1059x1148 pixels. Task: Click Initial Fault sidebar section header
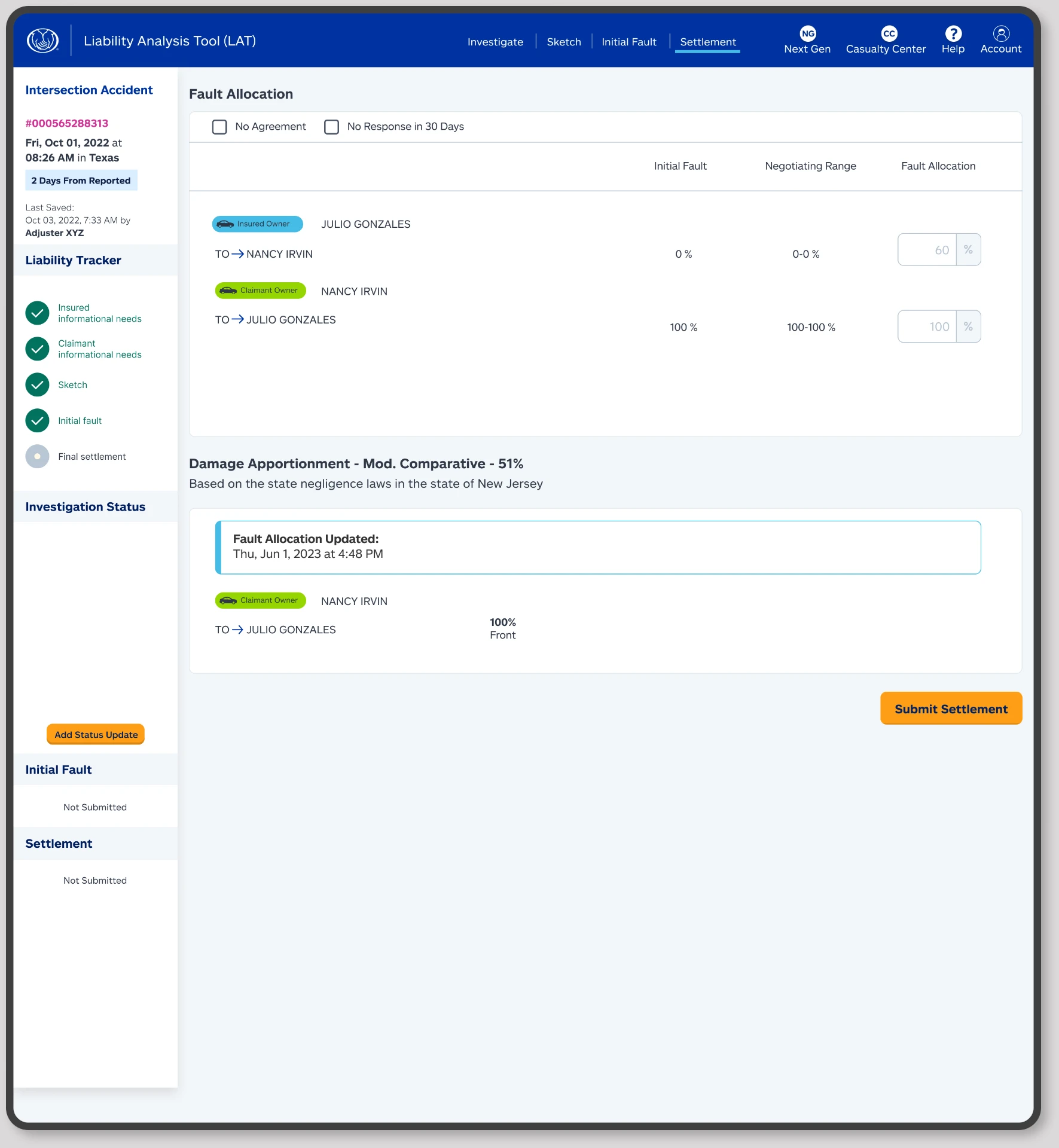click(x=96, y=770)
